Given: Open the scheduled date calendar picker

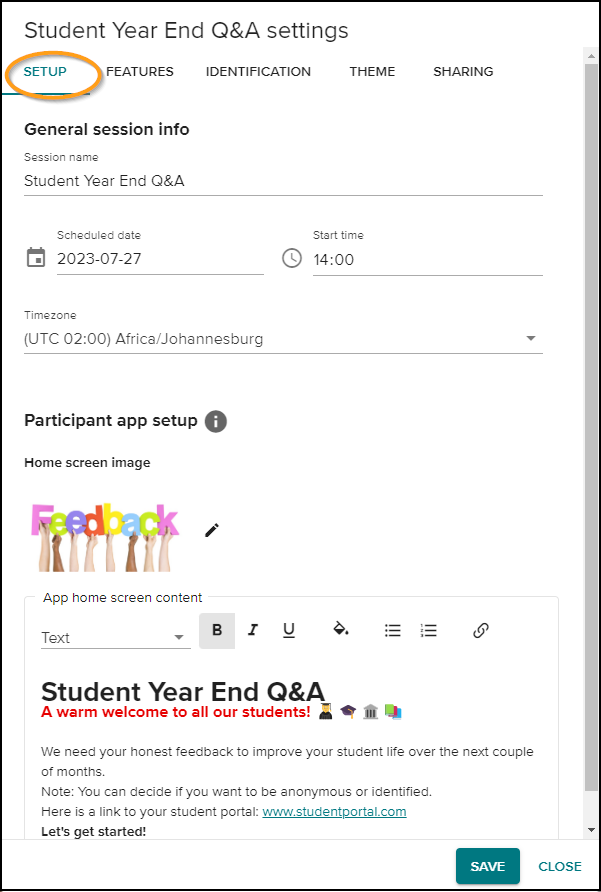Looking at the screenshot, I should [35, 257].
